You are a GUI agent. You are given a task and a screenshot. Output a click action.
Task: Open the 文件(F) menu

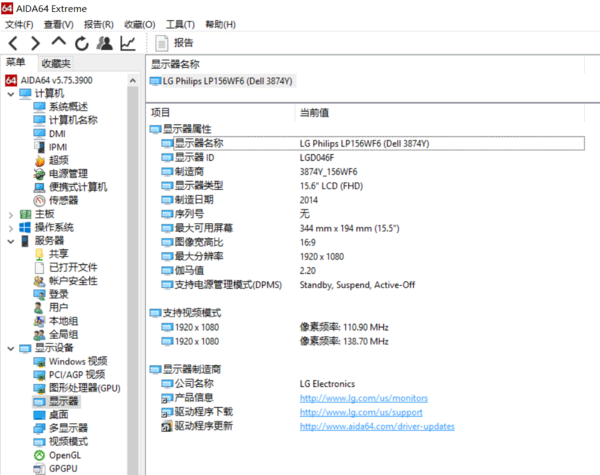tap(19, 24)
